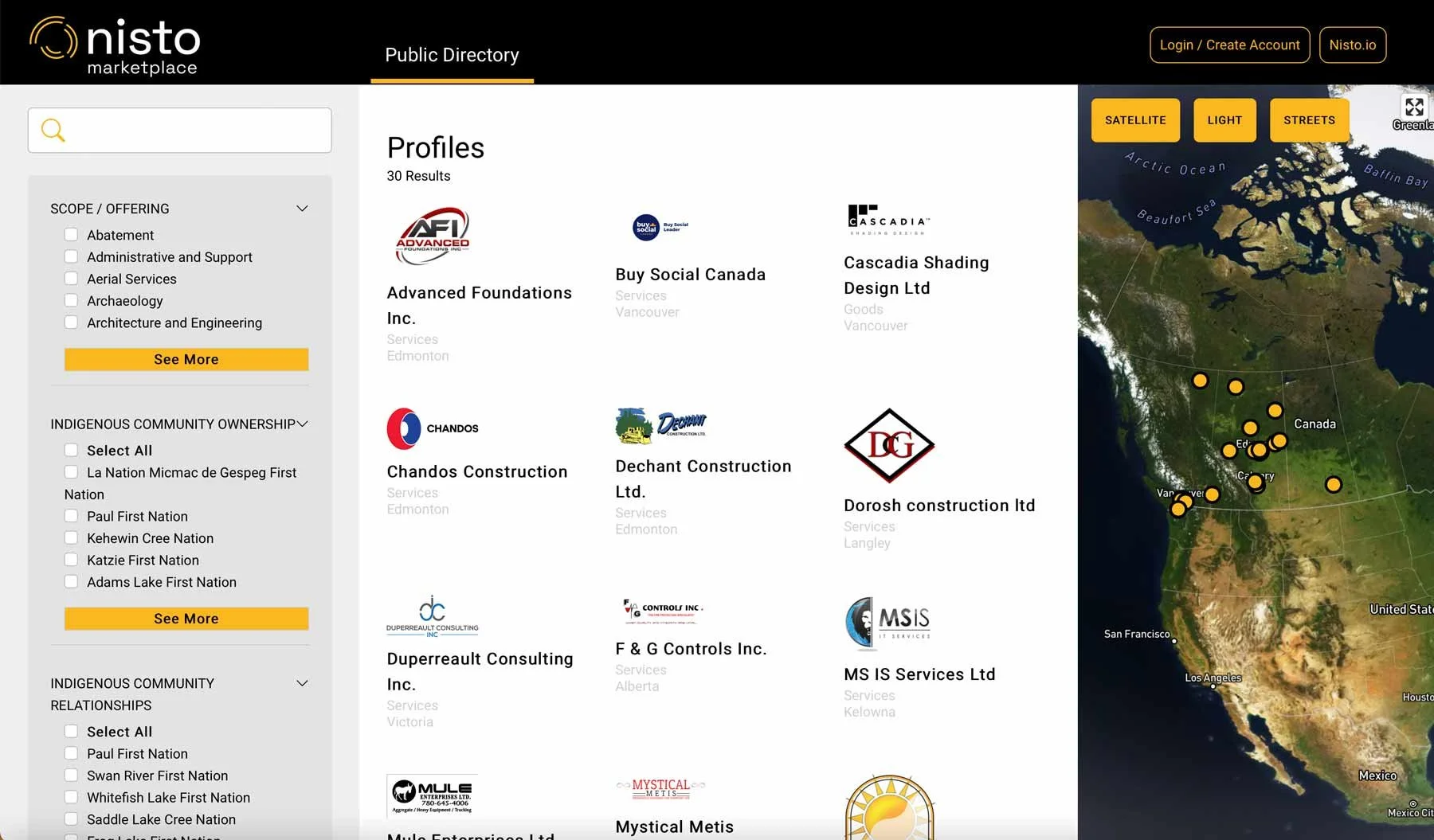The image size is (1434, 840).
Task: Check La Nation Micmac de Gespeg checkbox
Action: pyautogui.click(x=71, y=472)
